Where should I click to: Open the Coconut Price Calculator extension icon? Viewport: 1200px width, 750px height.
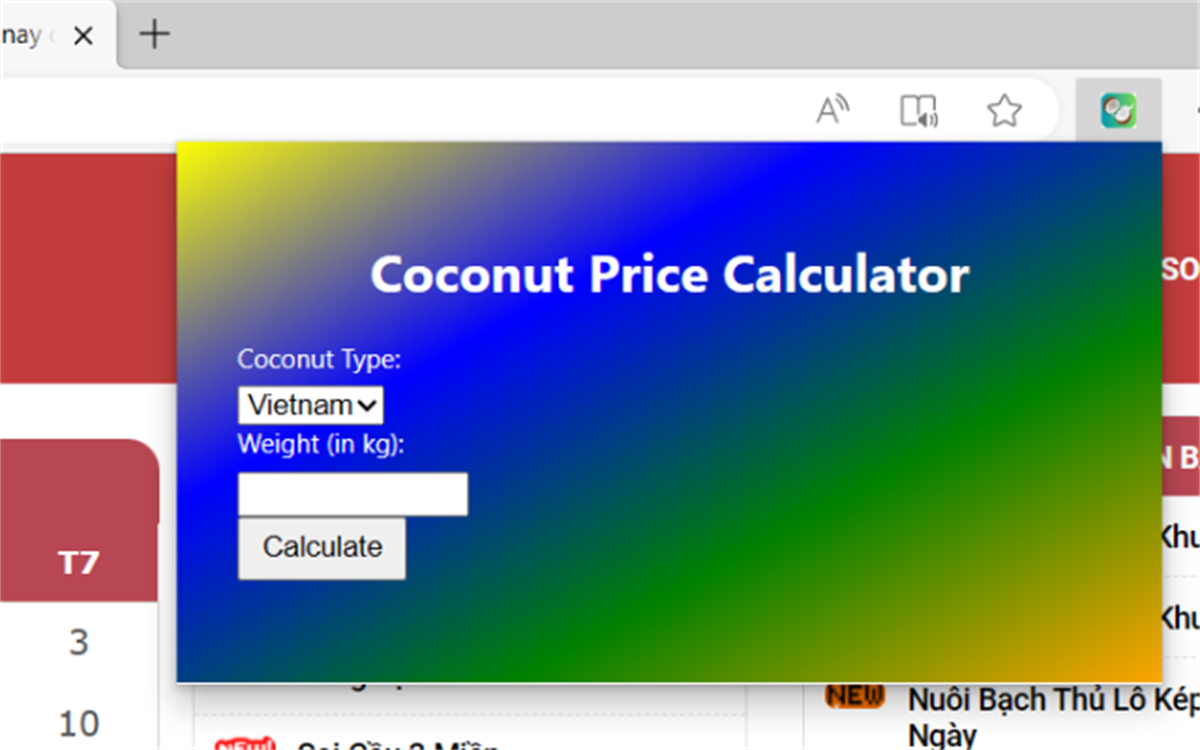click(1118, 110)
